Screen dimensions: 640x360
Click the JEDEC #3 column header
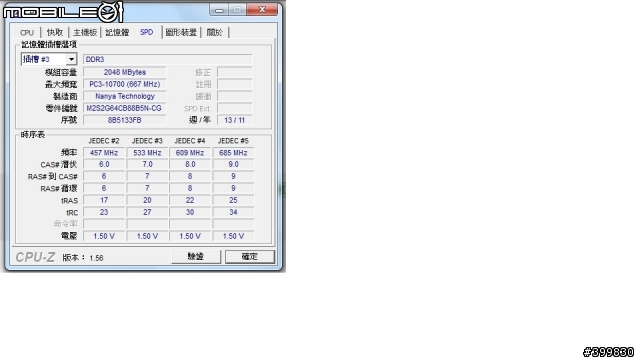tap(147, 141)
